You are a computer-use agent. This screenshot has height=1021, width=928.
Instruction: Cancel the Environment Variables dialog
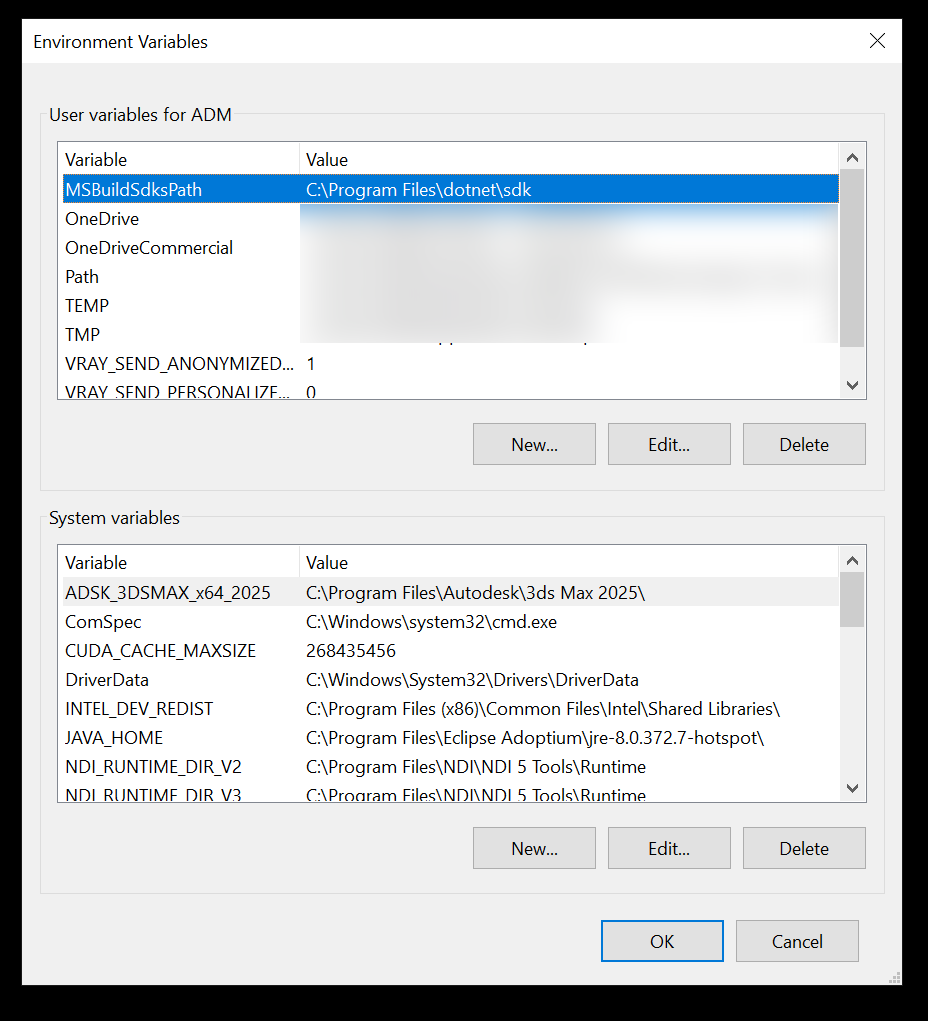796,941
